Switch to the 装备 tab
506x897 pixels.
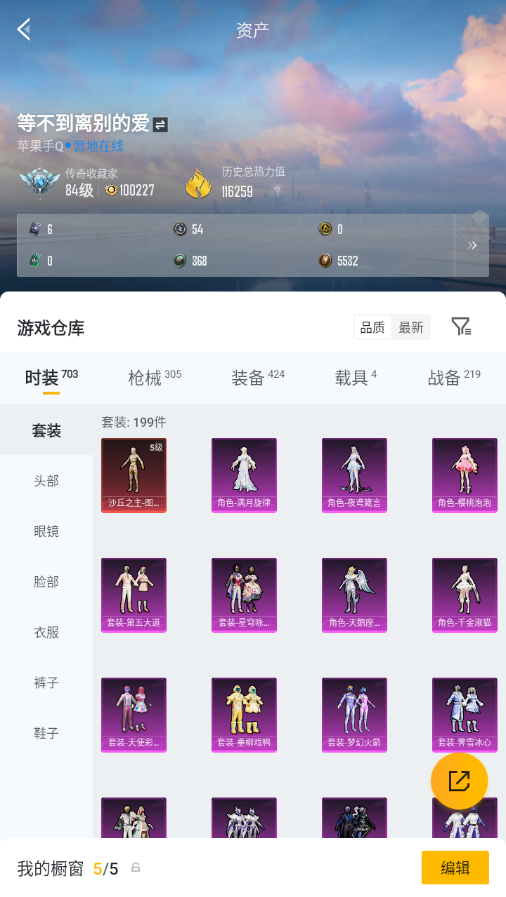pos(258,378)
